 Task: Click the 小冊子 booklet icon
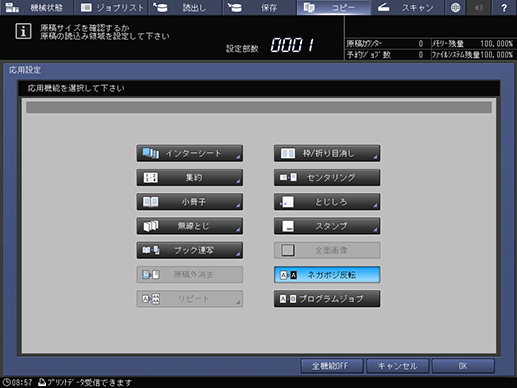pos(151,202)
